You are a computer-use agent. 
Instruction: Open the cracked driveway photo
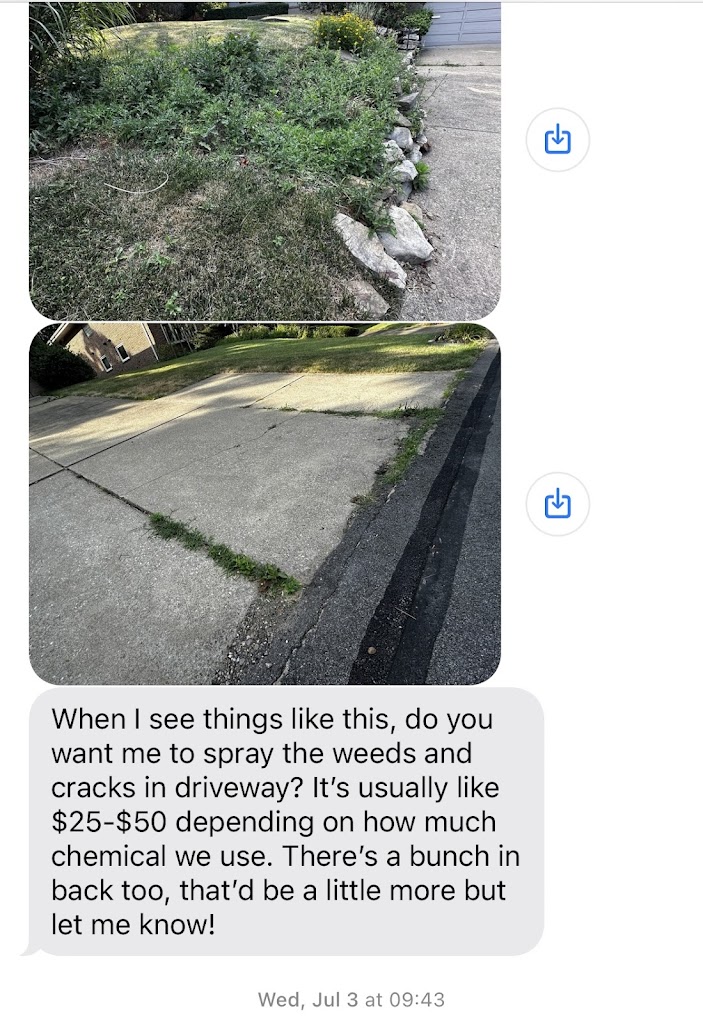265,504
